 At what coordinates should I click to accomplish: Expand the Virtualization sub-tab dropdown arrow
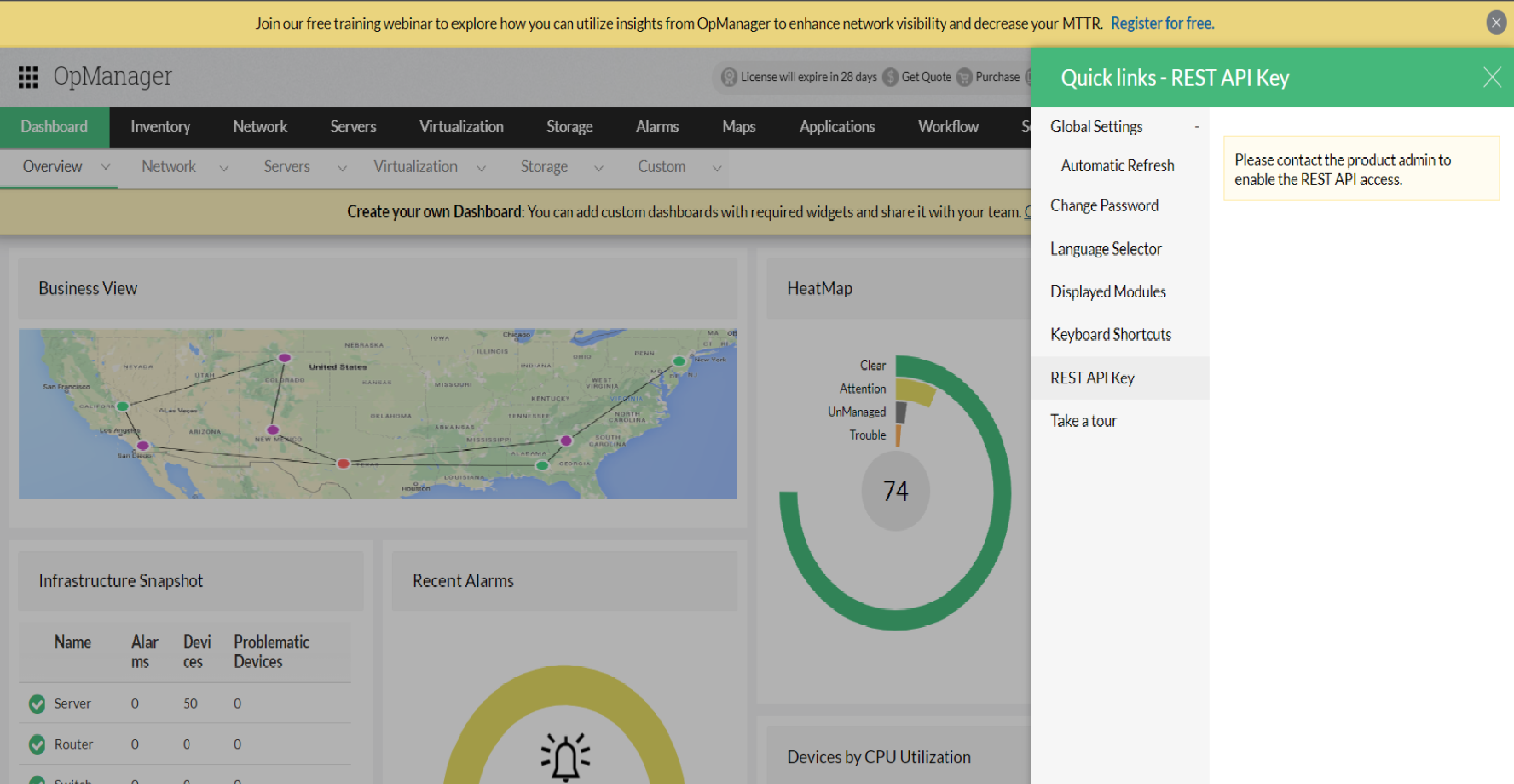(x=481, y=168)
